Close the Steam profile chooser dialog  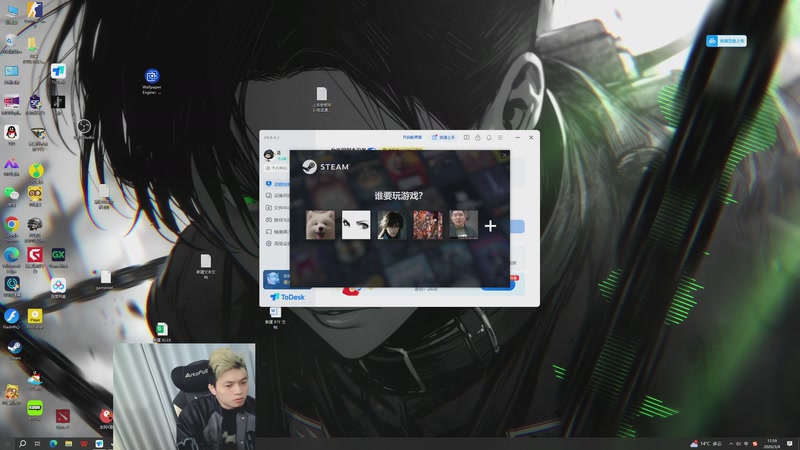coord(505,155)
